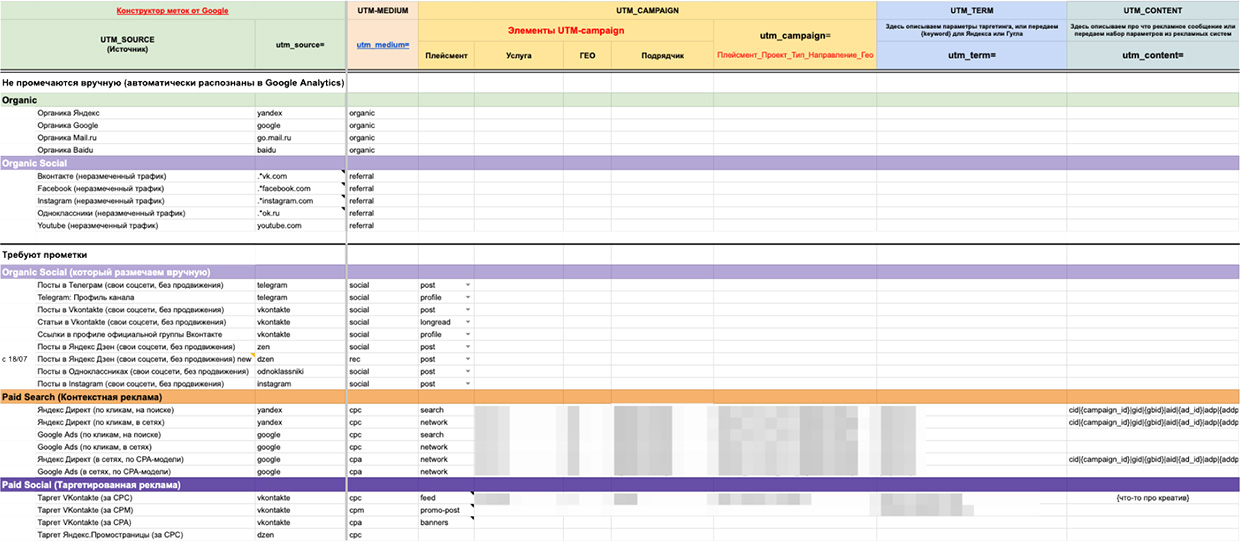Open post dropdown in the dzen rec row
Screen dimensions: 1240x541
point(467,359)
